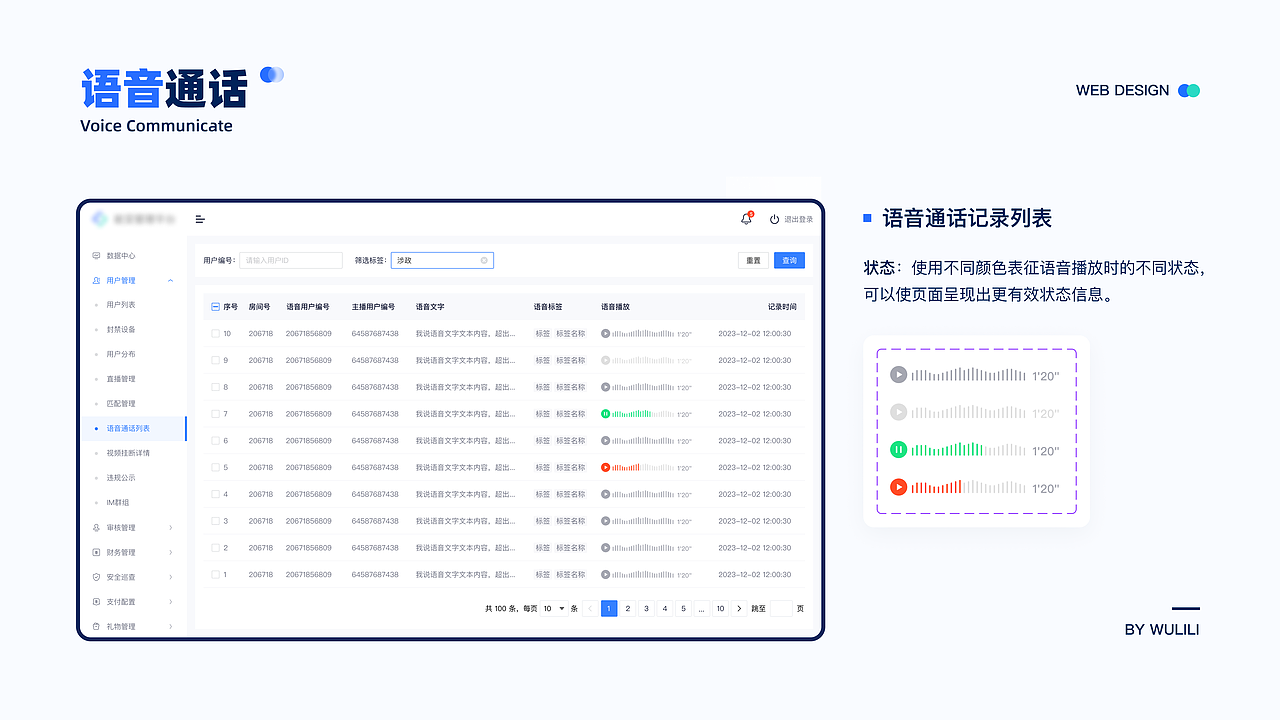Click the 礼物管理 sidebar icon

[96, 627]
